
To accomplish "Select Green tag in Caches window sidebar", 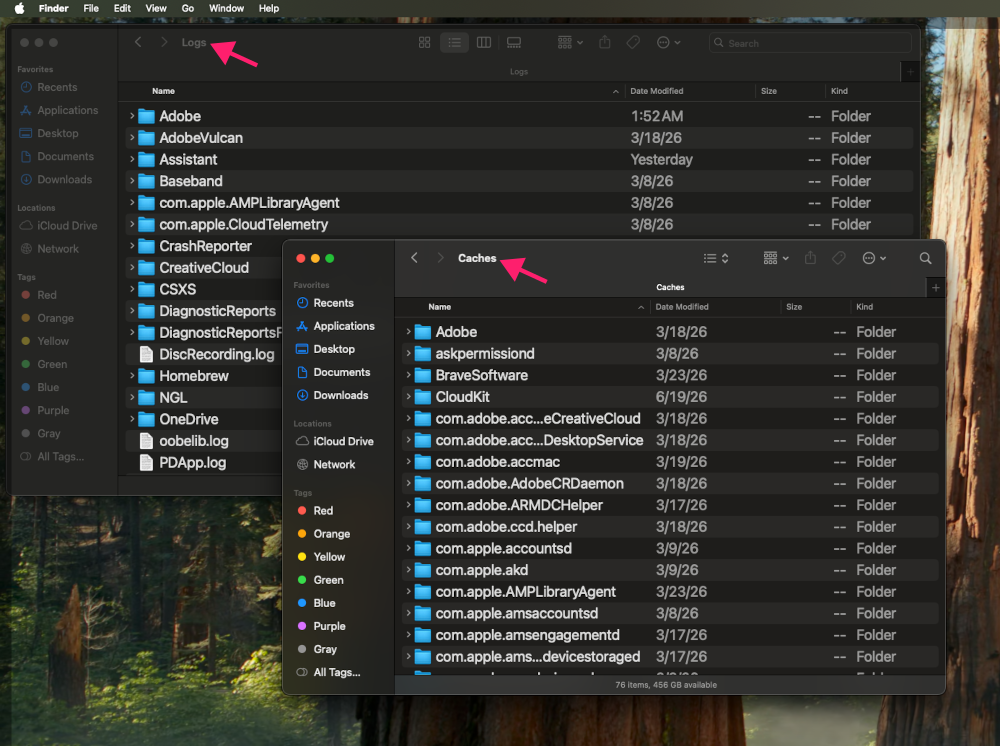I will point(328,580).
